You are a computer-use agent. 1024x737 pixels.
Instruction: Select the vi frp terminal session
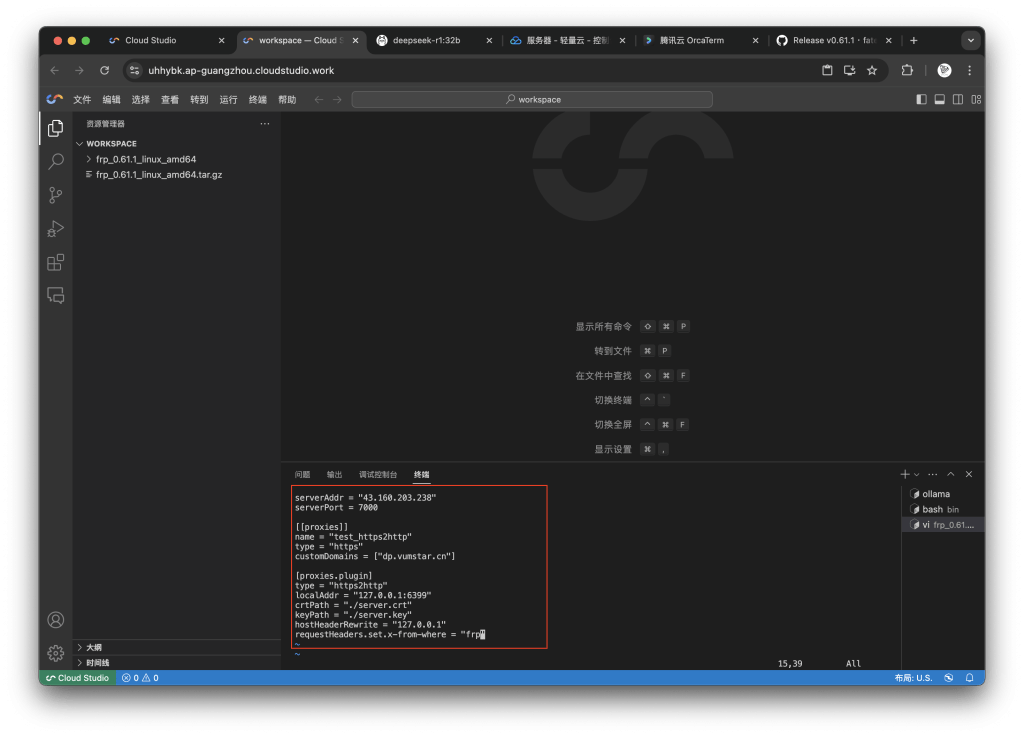pos(943,525)
